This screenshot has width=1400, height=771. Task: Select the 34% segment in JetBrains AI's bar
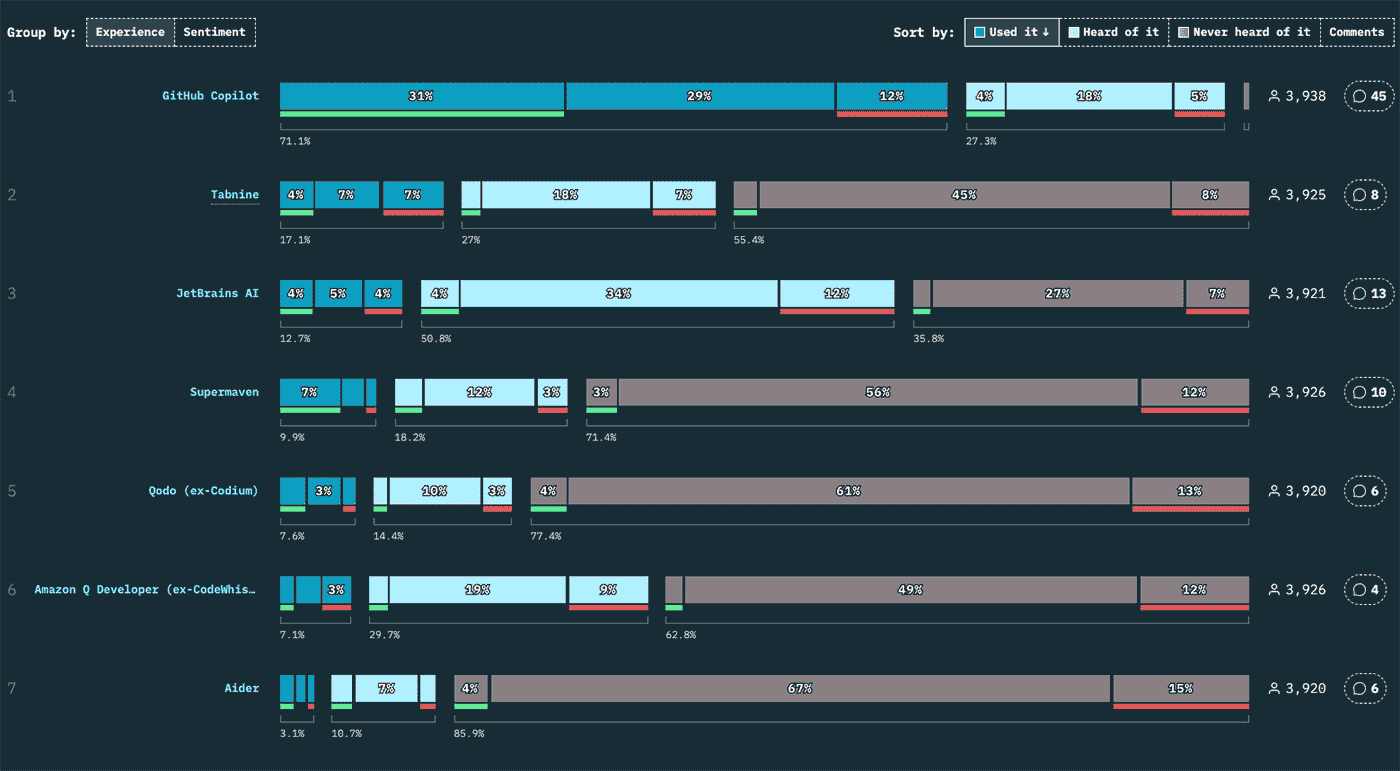click(x=619, y=294)
